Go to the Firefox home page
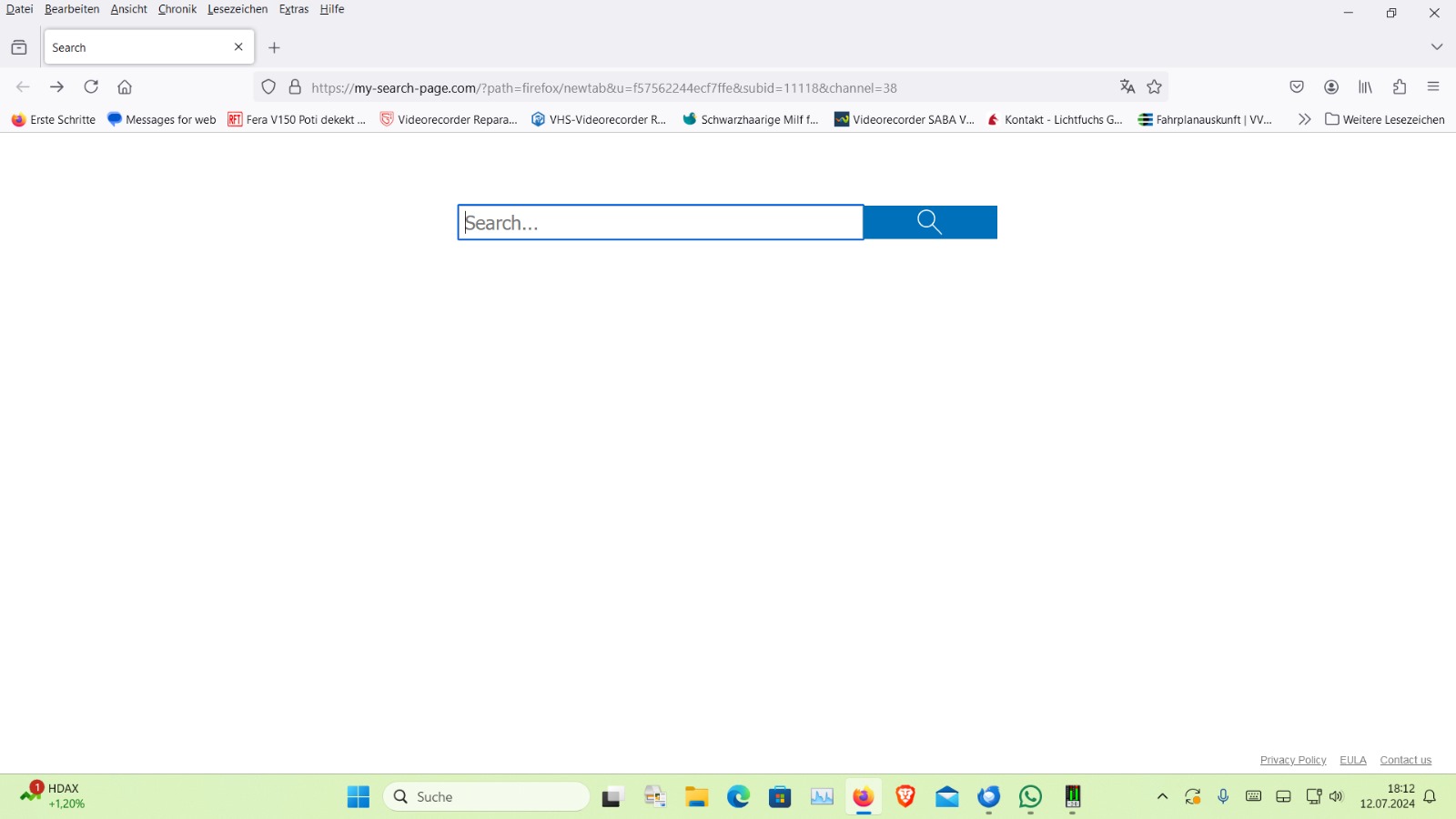Viewport: 1456px width, 819px height. (x=125, y=87)
